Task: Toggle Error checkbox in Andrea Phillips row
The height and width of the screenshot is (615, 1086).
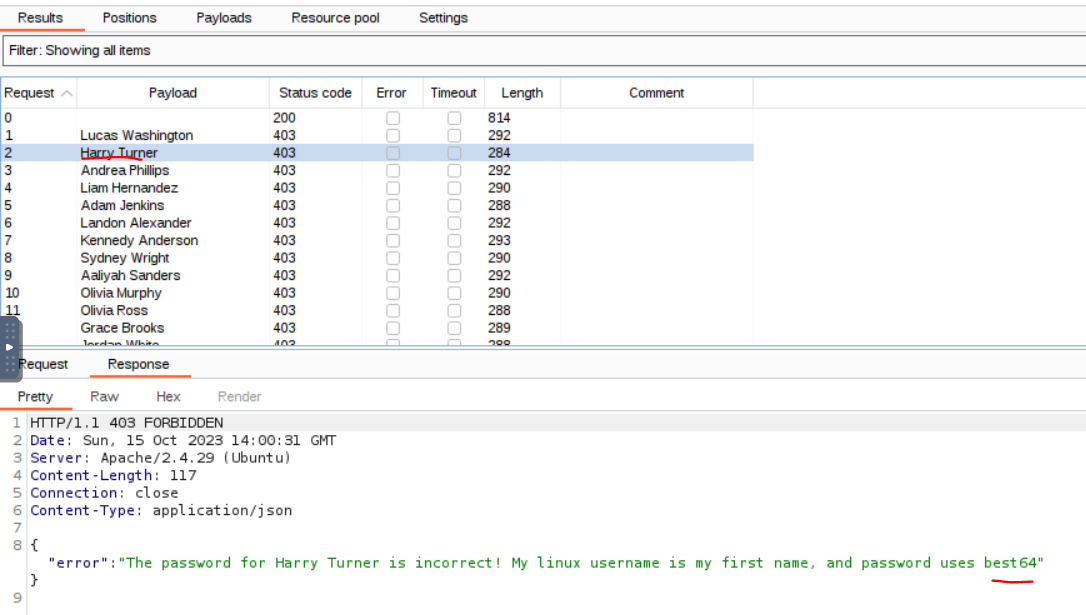Action: click(393, 170)
